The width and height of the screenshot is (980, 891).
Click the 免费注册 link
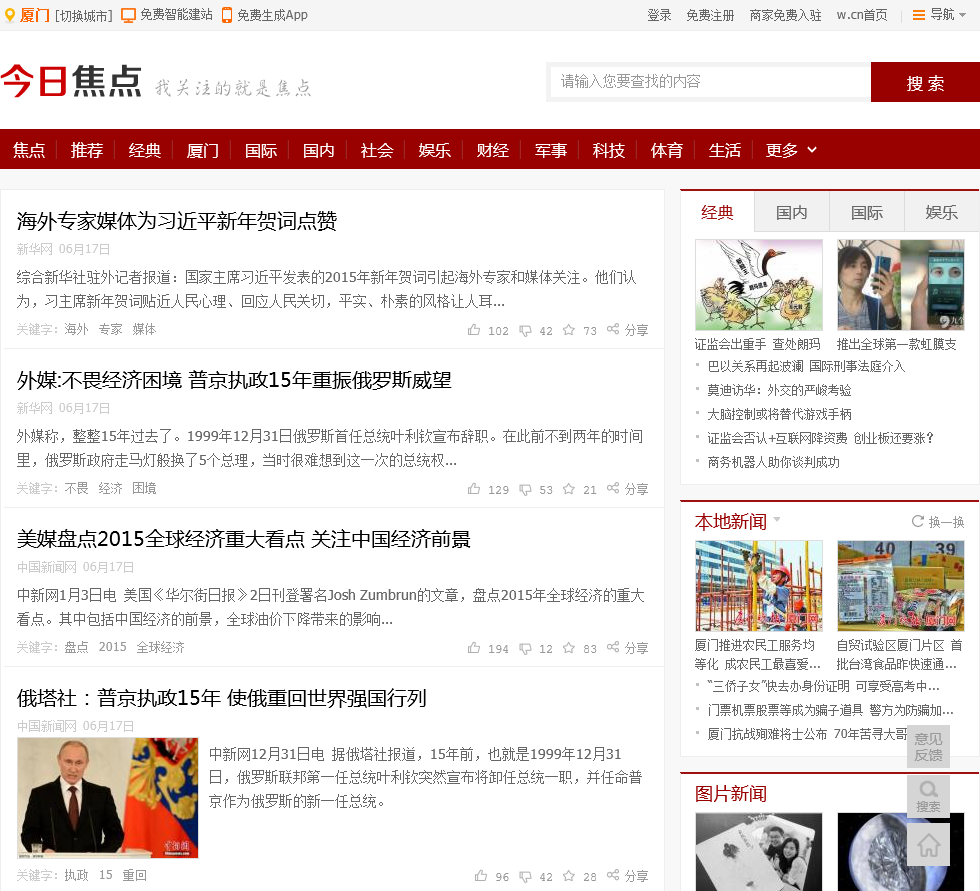(710, 15)
